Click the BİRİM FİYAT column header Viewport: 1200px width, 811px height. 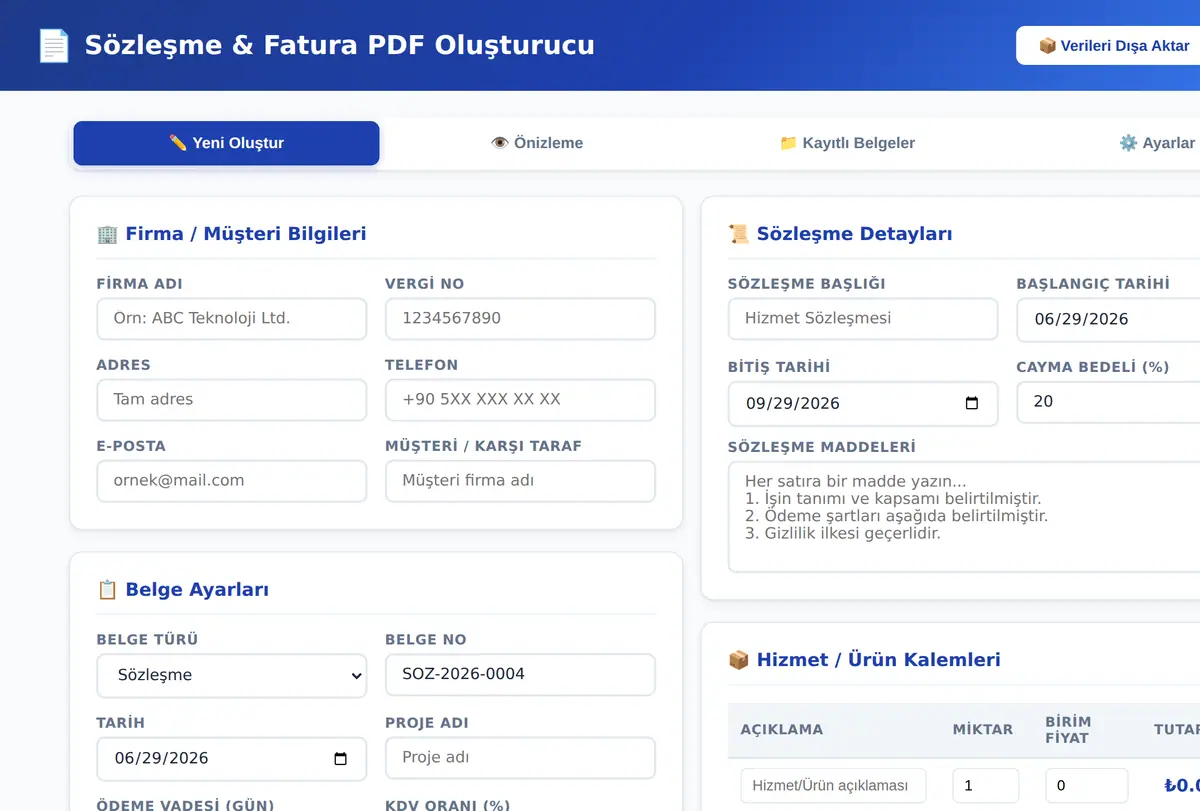coord(1069,730)
